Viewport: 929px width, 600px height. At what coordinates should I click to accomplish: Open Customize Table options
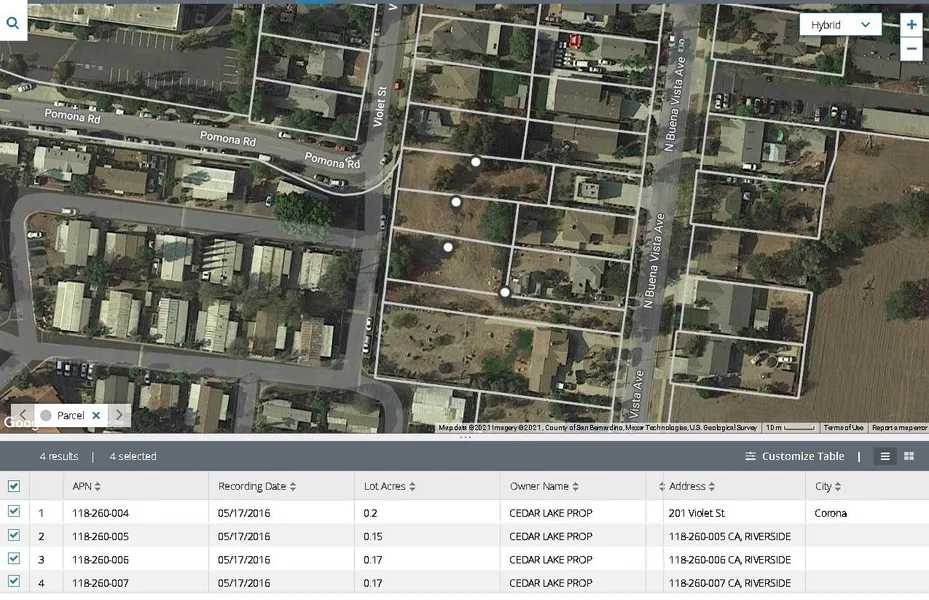click(x=795, y=456)
